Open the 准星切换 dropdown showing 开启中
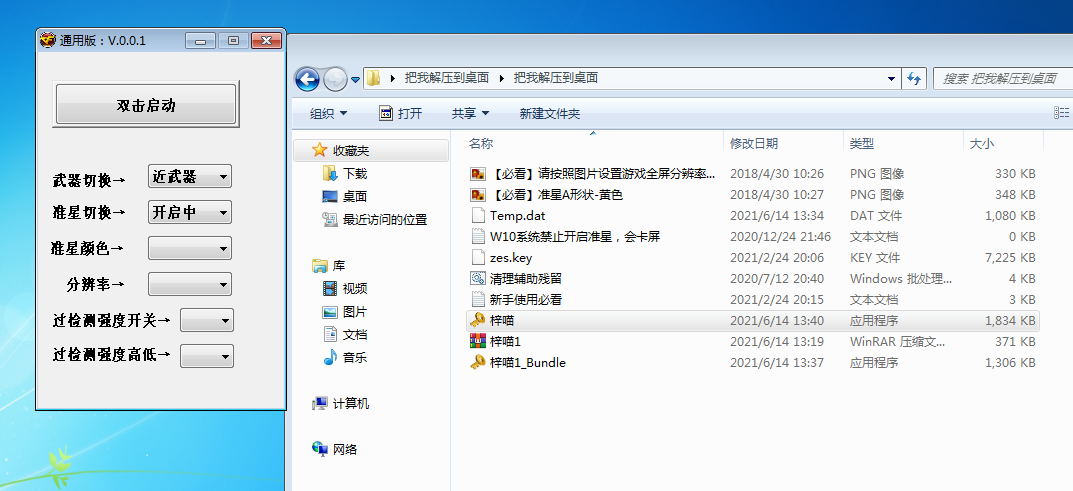 tap(189, 212)
